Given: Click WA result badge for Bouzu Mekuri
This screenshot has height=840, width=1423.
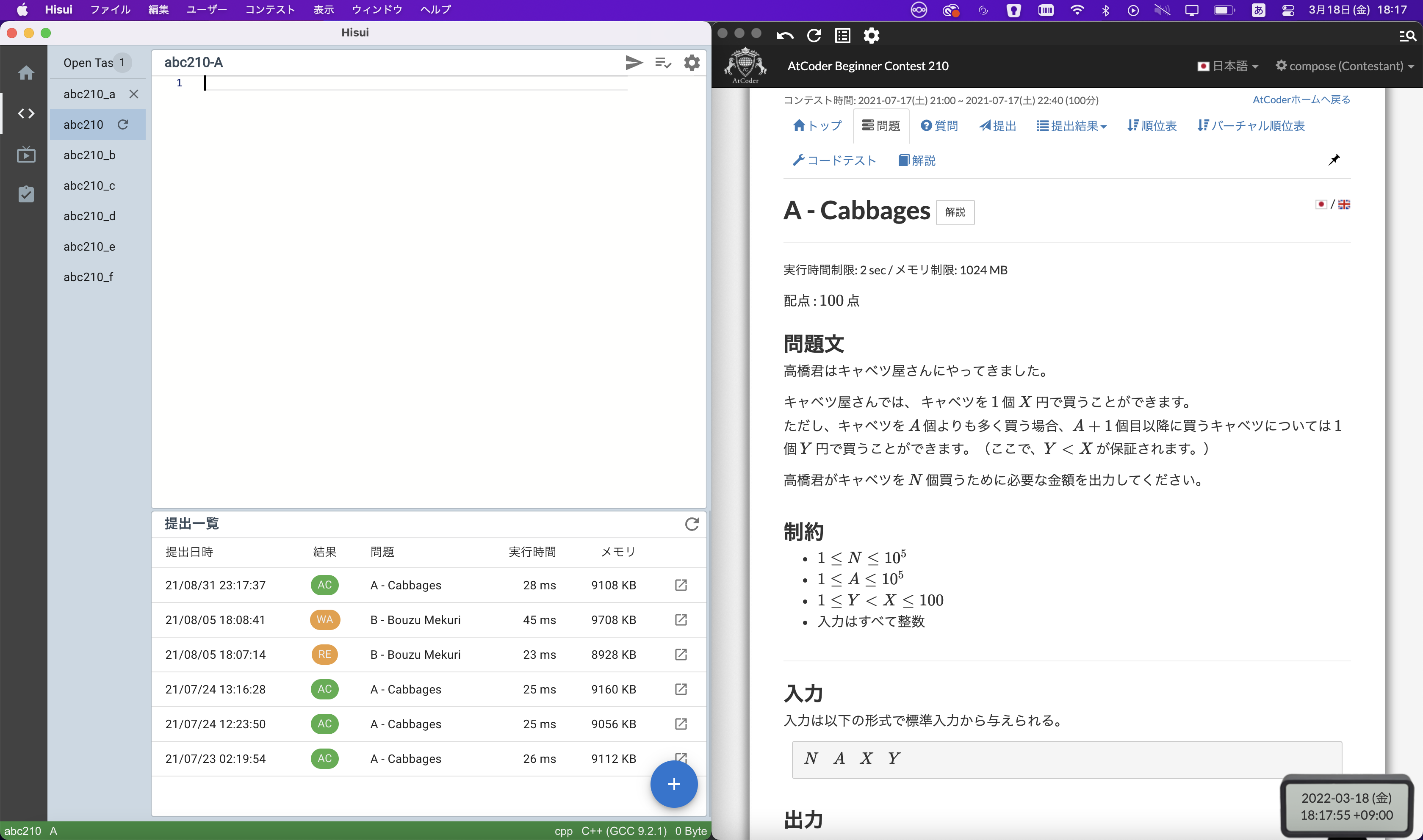Looking at the screenshot, I should click(x=325, y=619).
